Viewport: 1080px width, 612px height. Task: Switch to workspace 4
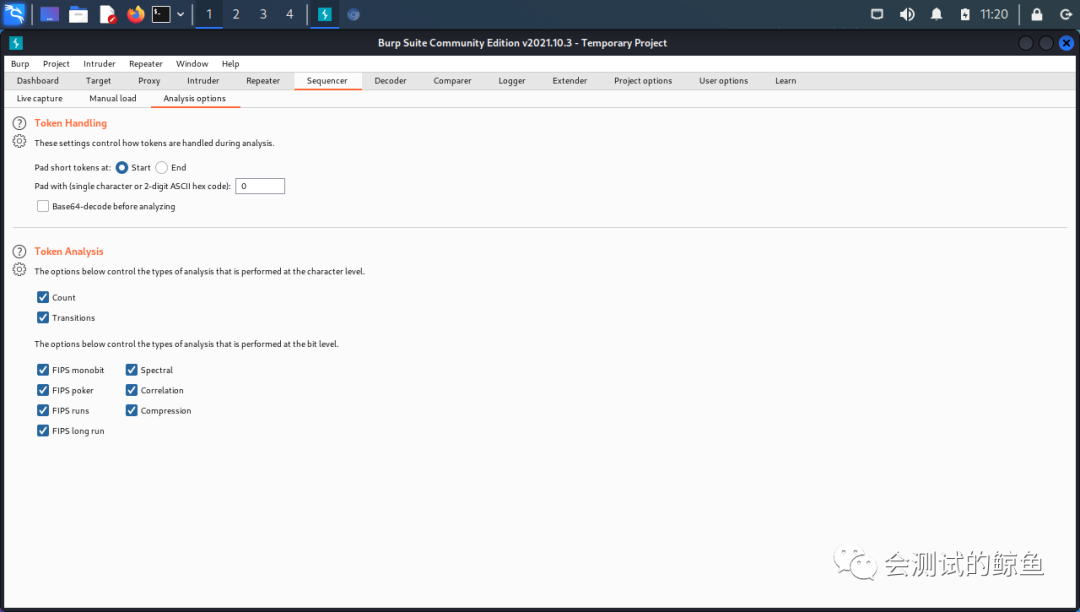coord(289,14)
